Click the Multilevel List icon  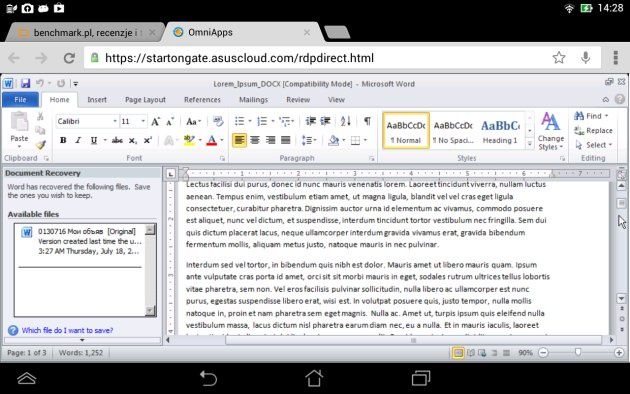click(x=284, y=121)
